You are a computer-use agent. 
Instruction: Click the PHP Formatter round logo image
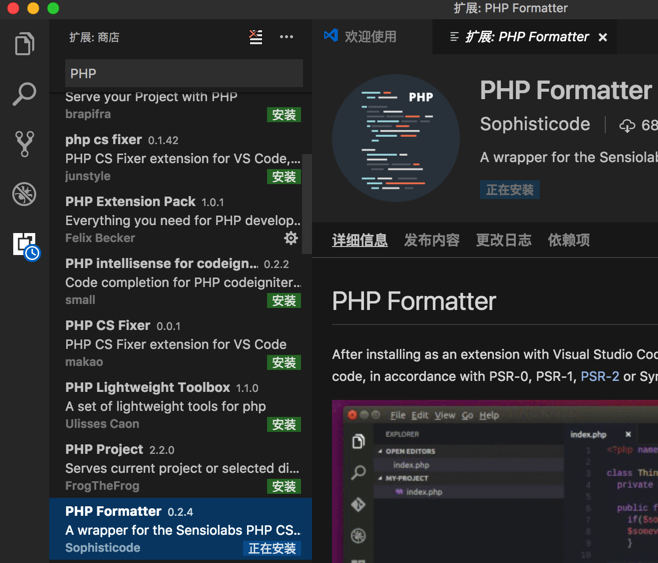tap(395, 138)
